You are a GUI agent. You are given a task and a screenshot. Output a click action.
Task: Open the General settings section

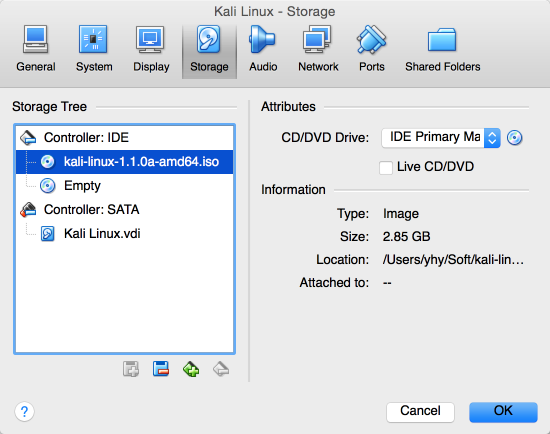click(36, 49)
